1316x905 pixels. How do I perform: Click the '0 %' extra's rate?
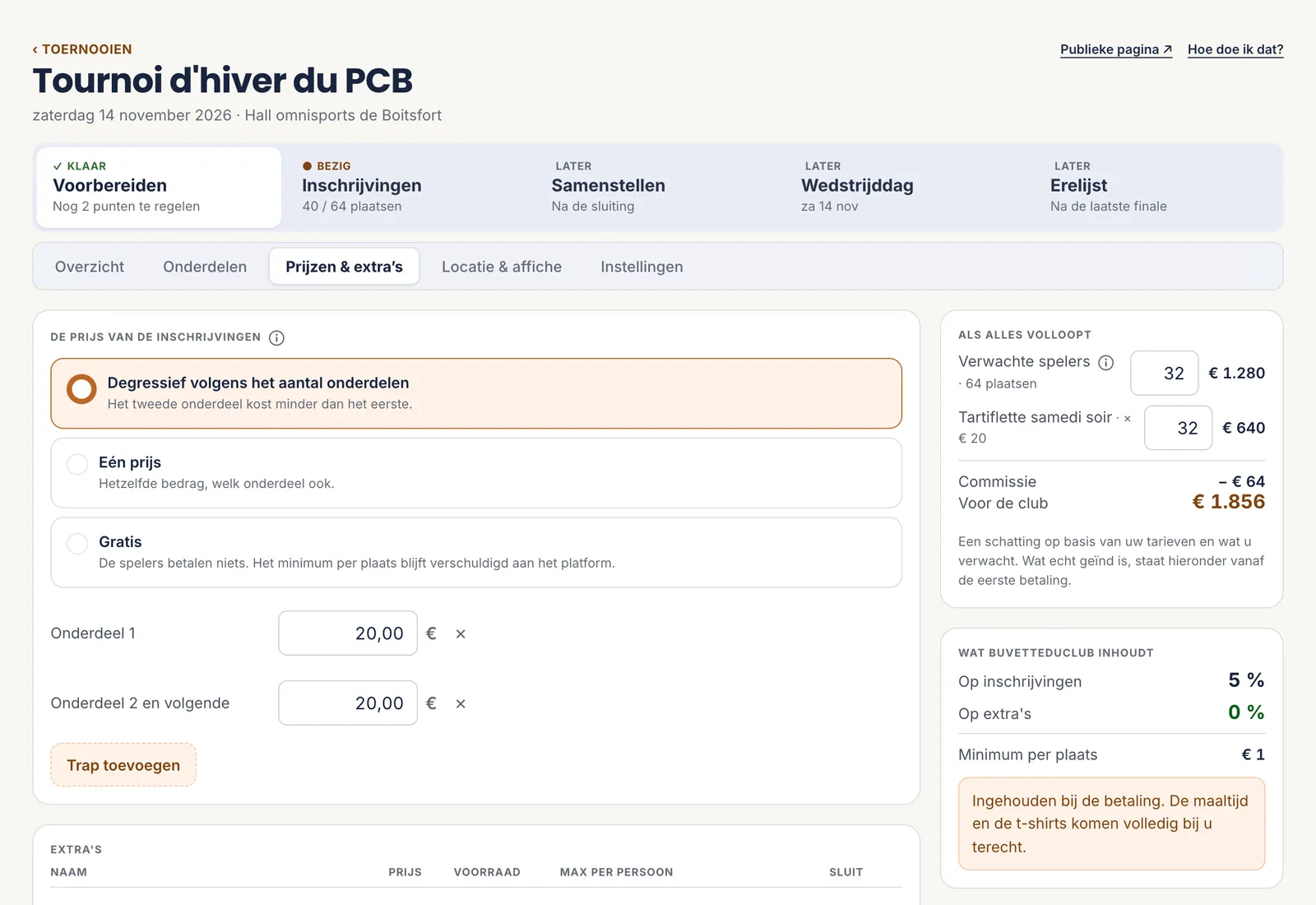point(1246,712)
